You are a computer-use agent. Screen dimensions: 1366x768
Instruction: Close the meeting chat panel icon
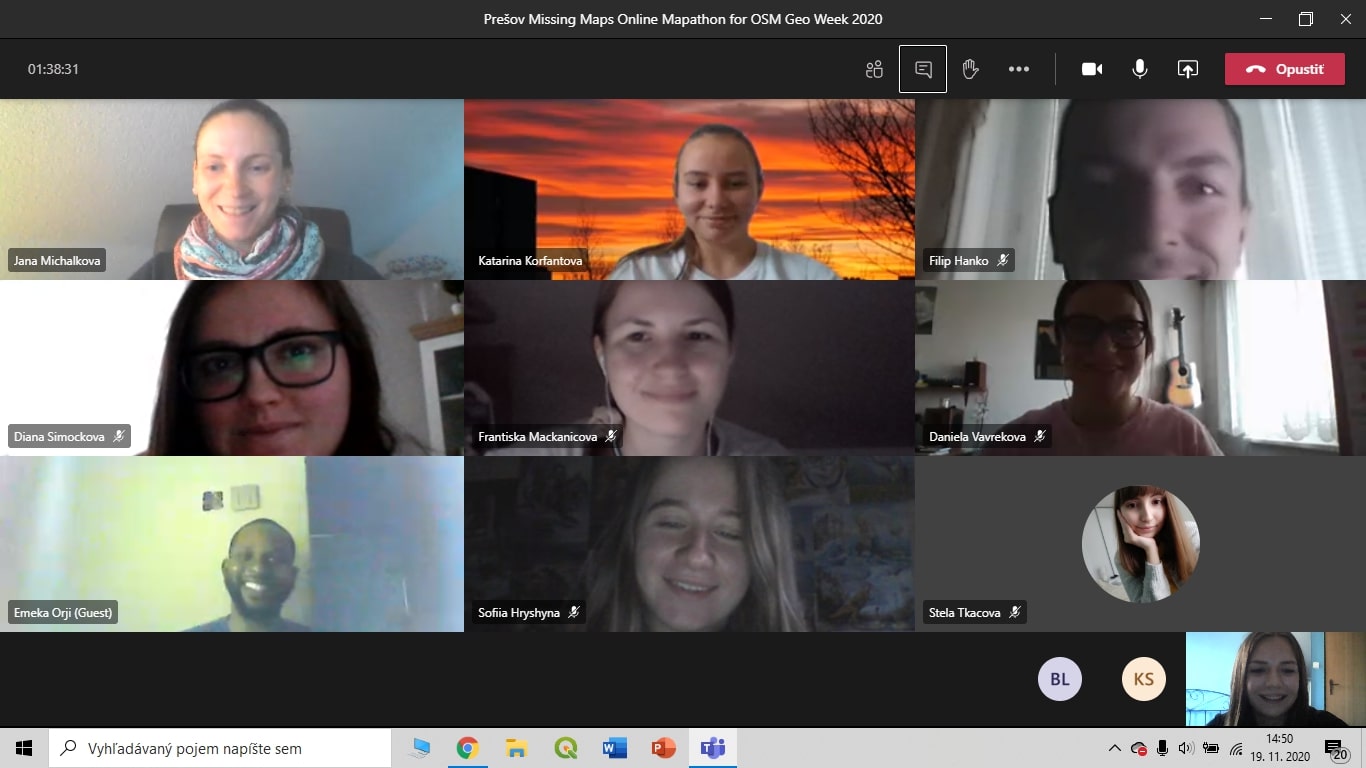[923, 69]
